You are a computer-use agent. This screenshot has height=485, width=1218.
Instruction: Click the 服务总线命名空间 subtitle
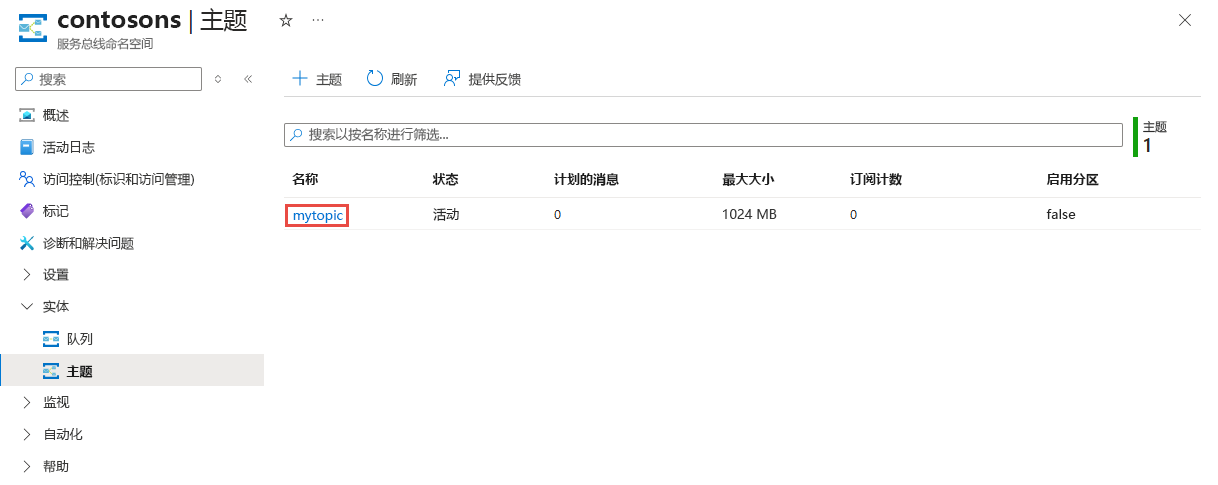(x=105, y=45)
